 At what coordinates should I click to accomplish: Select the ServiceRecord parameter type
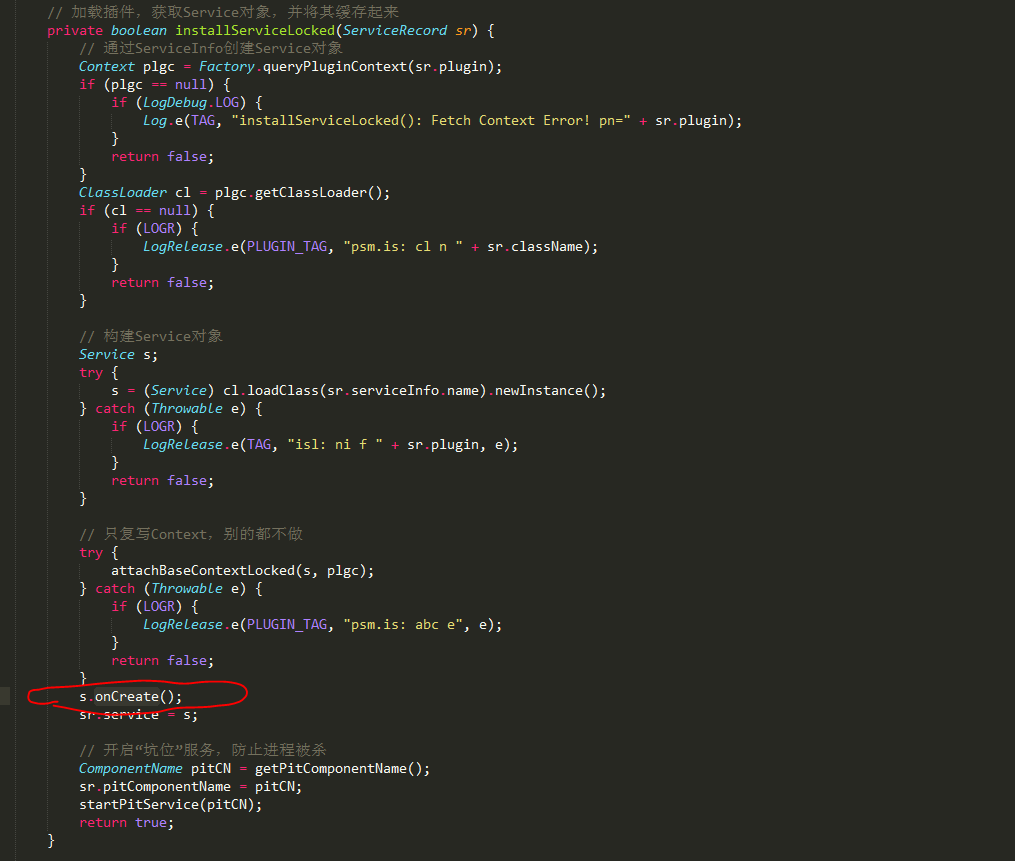pos(395,30)
